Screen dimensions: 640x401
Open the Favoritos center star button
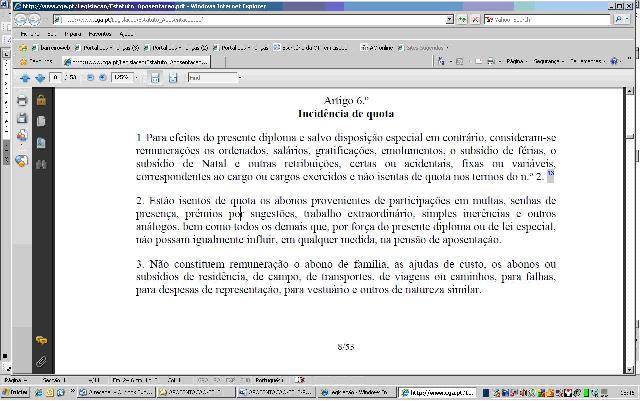(37, 61)
